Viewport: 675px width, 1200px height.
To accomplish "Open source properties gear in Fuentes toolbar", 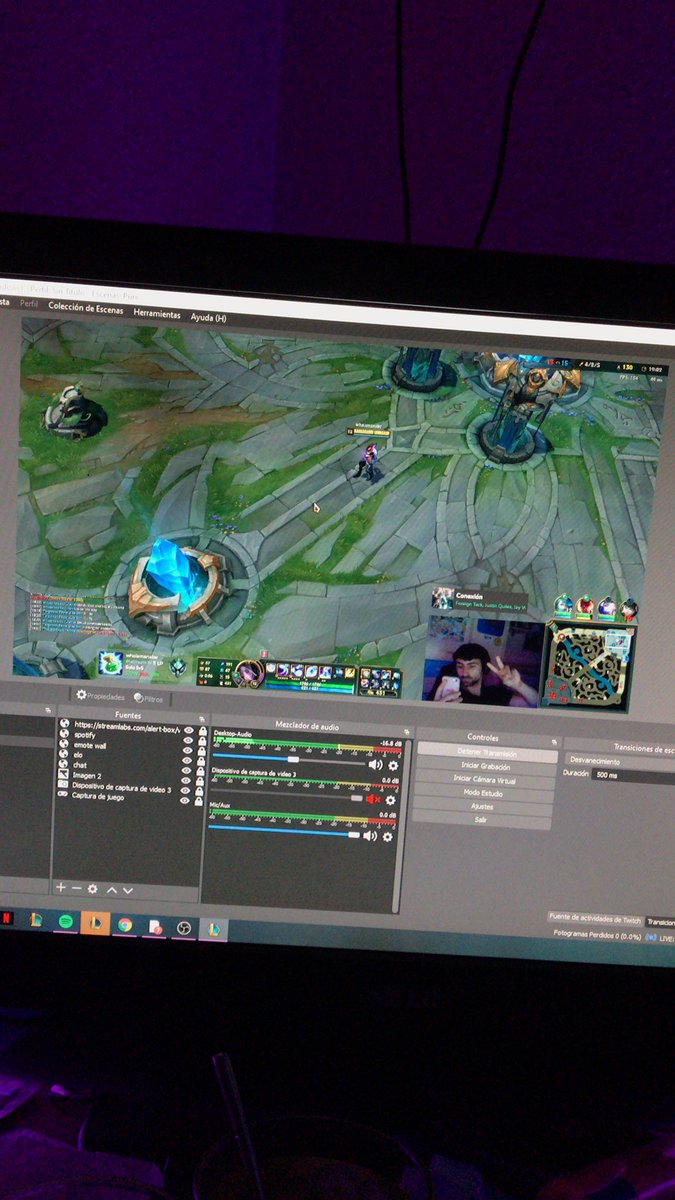I will click(x=93, y=889).
